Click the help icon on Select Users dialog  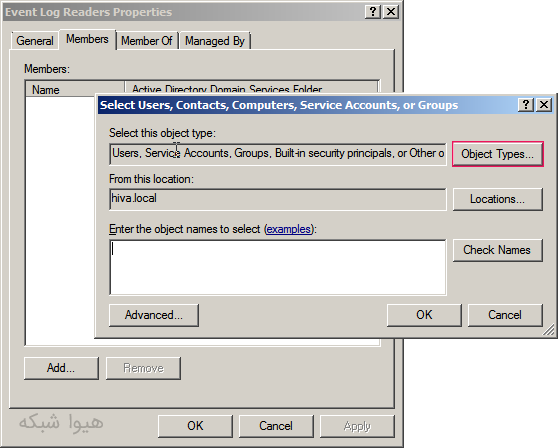tap(526, 105)
